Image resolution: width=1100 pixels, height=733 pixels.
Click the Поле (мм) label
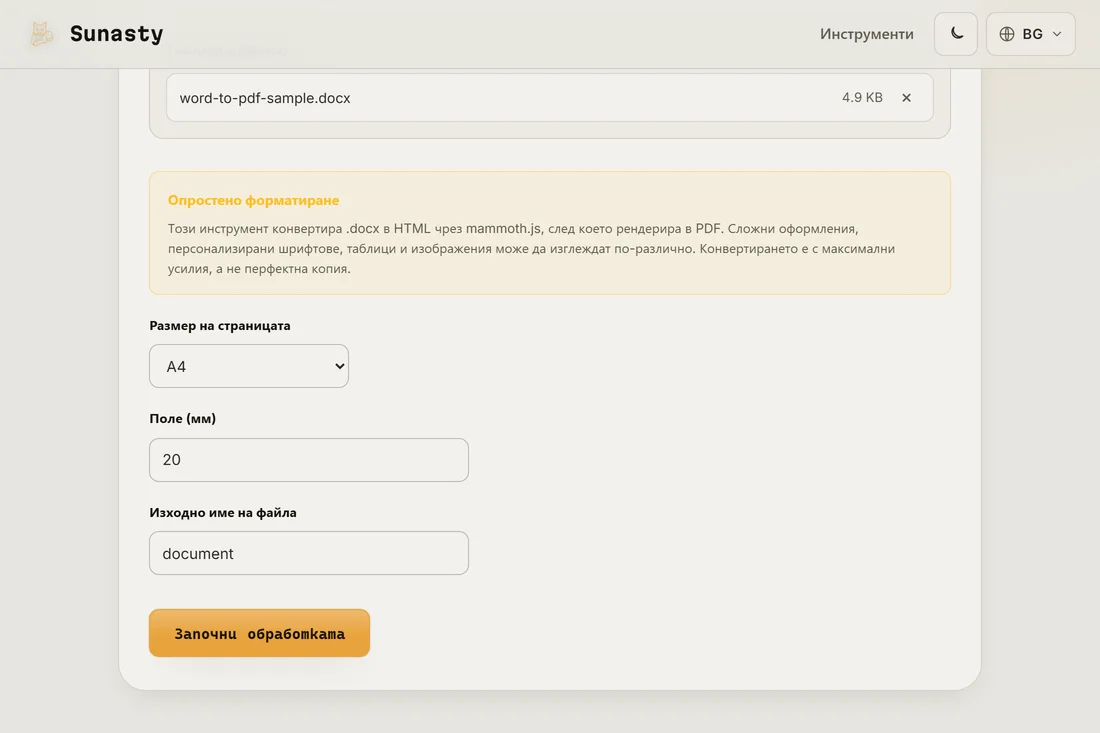click(182, 419)
